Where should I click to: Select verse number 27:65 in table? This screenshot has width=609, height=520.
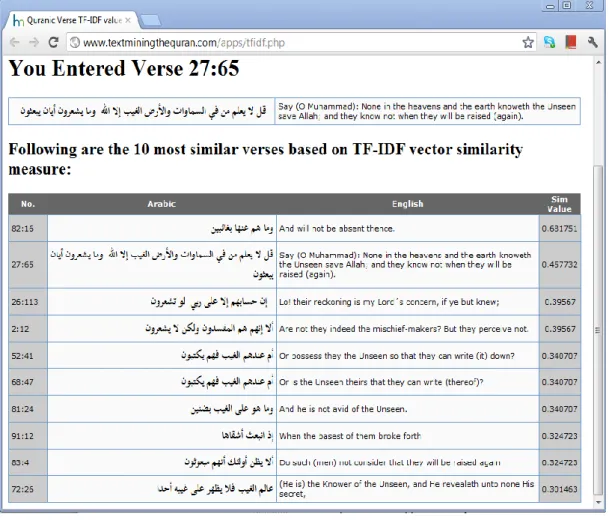[x=28, y=266]
